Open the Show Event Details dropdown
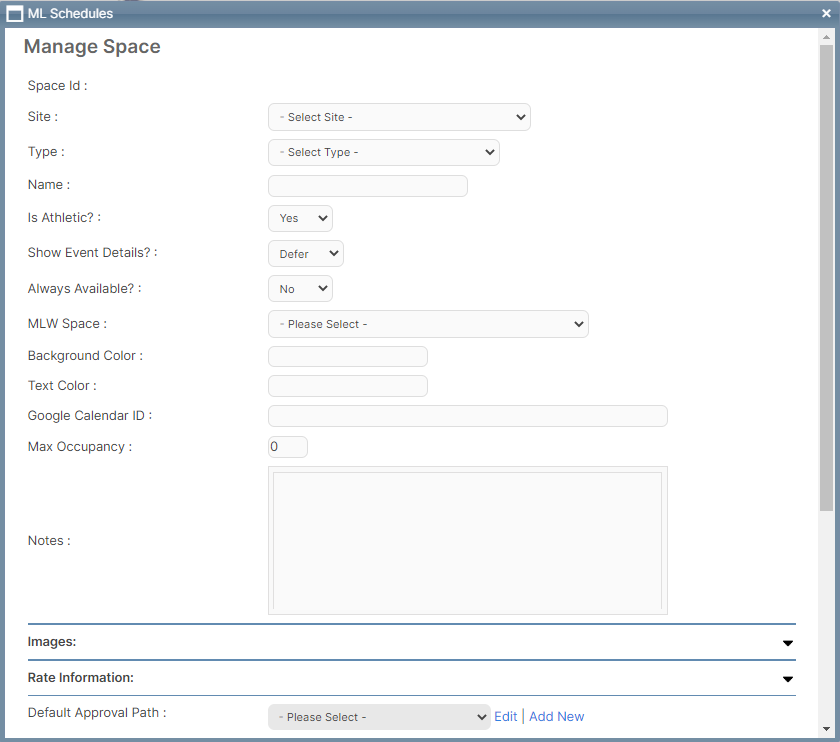The width and height of the screenshot is (840, 742). pos(305,253)
